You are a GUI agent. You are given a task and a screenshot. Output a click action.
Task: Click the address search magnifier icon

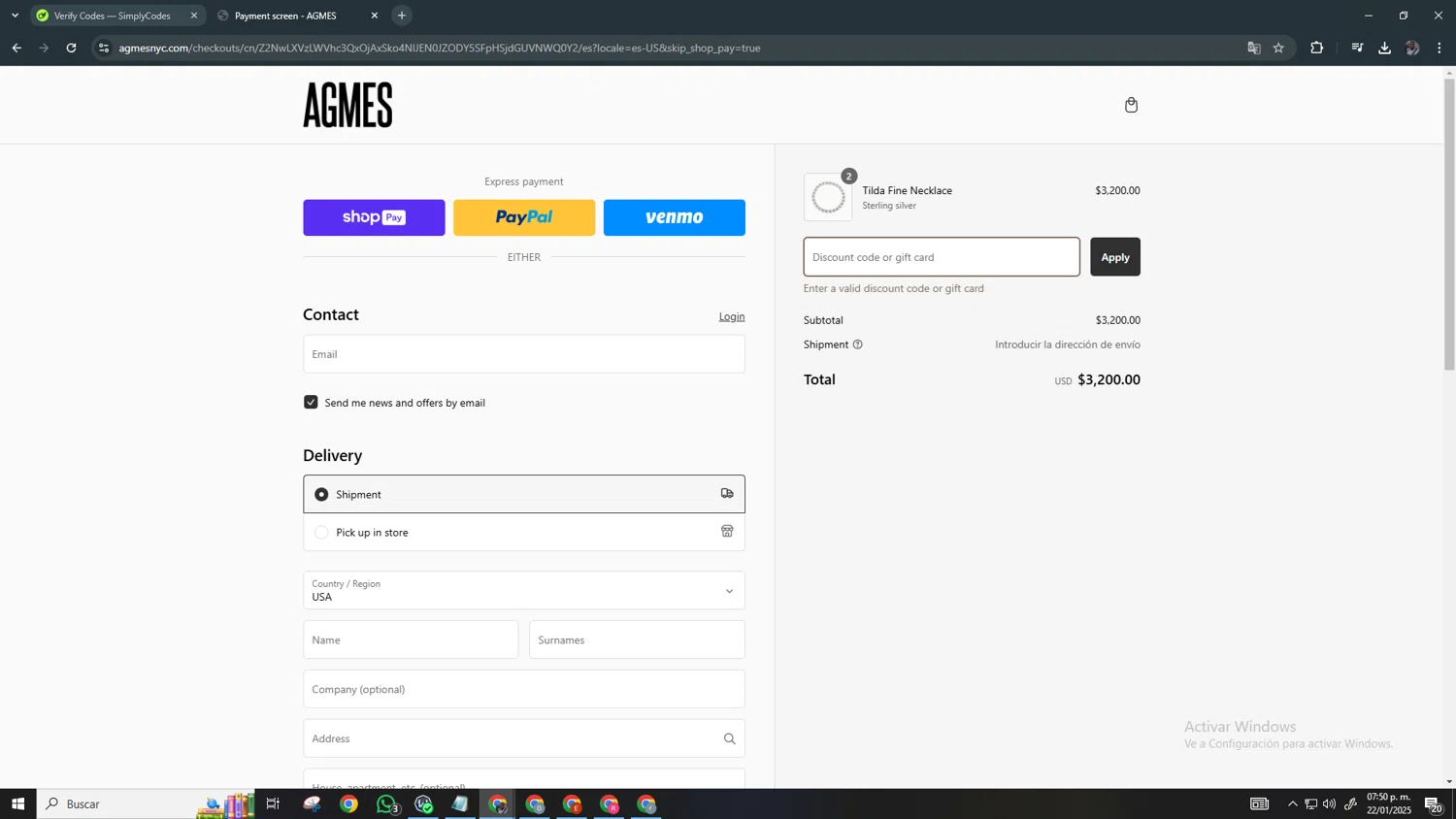coord(729,738)
